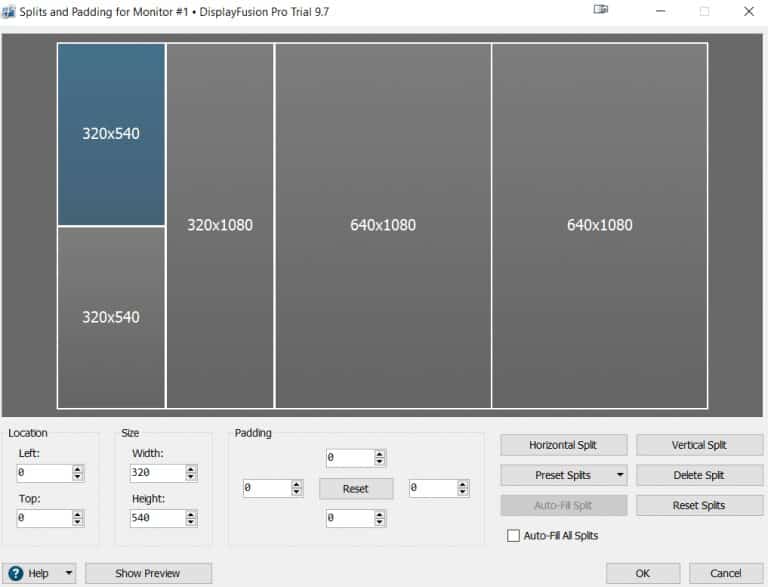The height and width of the screenshot is (587, 768).
Task: Decrease the Top location value with stepper
Action: [77, 522]
